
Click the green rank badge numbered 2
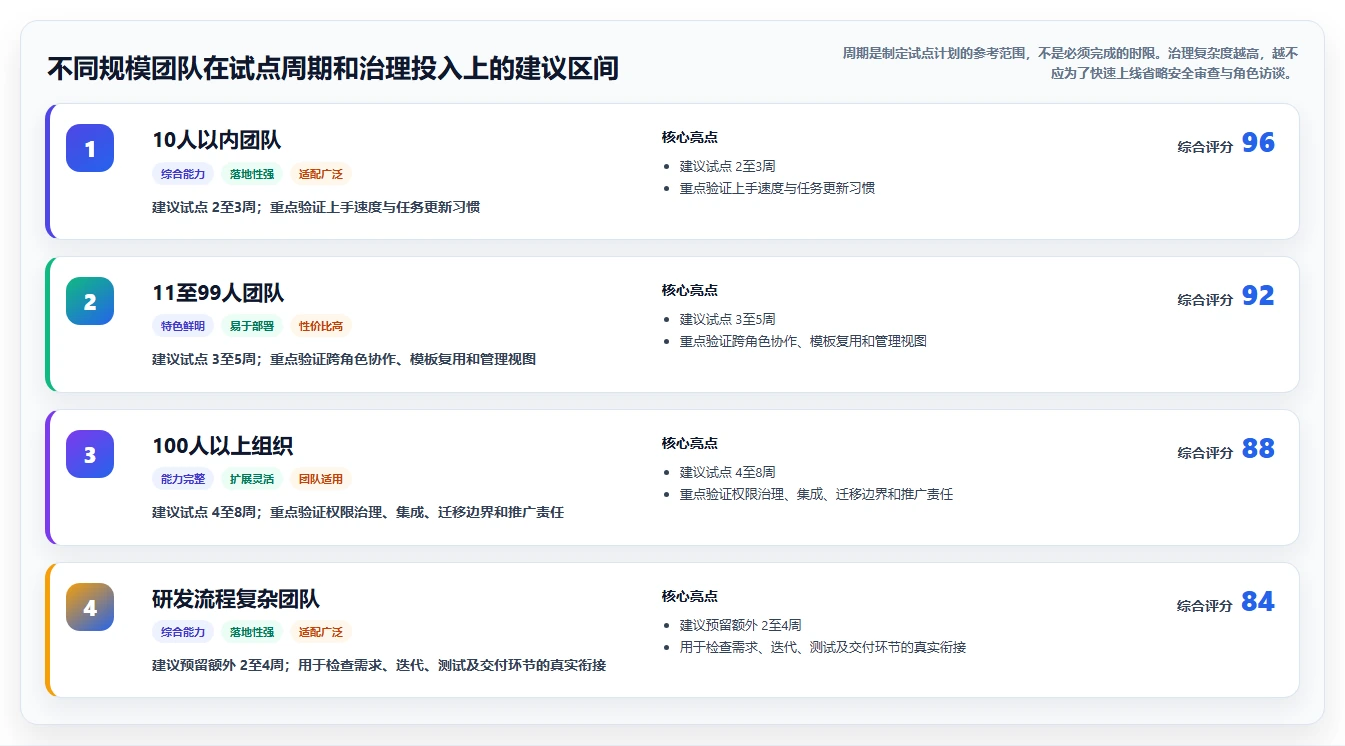pyautogui.click(x=90, y=301)
